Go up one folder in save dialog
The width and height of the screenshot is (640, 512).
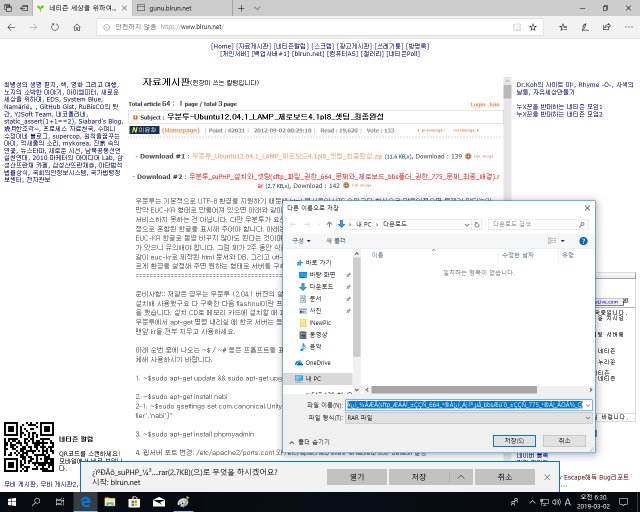(x=329, y=224)
